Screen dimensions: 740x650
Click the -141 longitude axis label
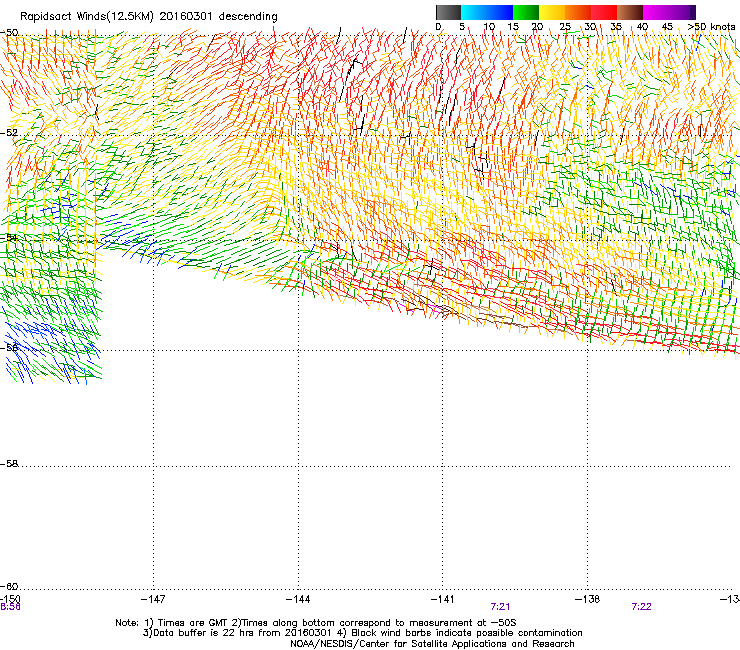[x=443, y=599]
